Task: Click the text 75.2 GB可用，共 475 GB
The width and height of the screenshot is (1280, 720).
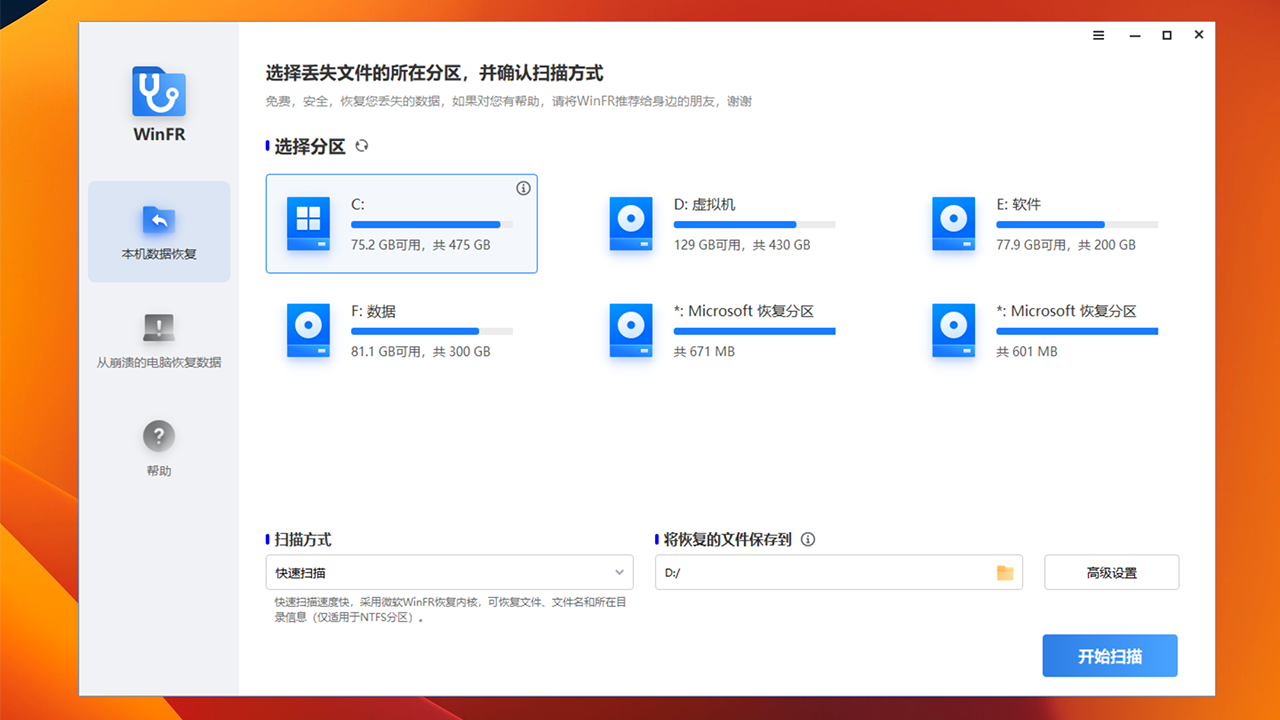Action: pos(421,245)
